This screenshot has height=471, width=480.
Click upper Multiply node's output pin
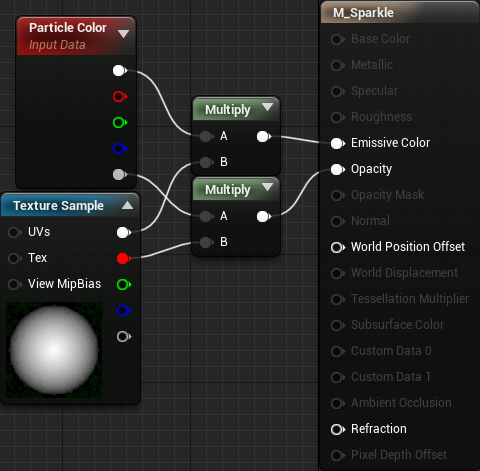click(264, 136)
